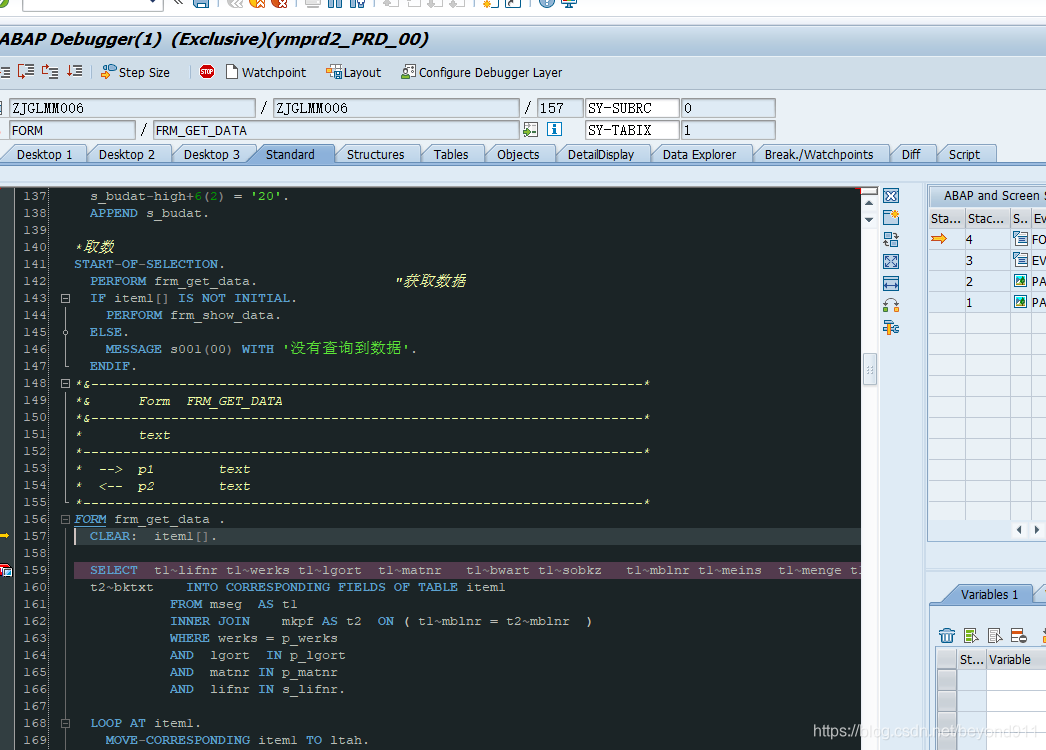Click the first empty Variable name cell
This screenshot has height=750, width=1046.
(x=1015, y=680)
